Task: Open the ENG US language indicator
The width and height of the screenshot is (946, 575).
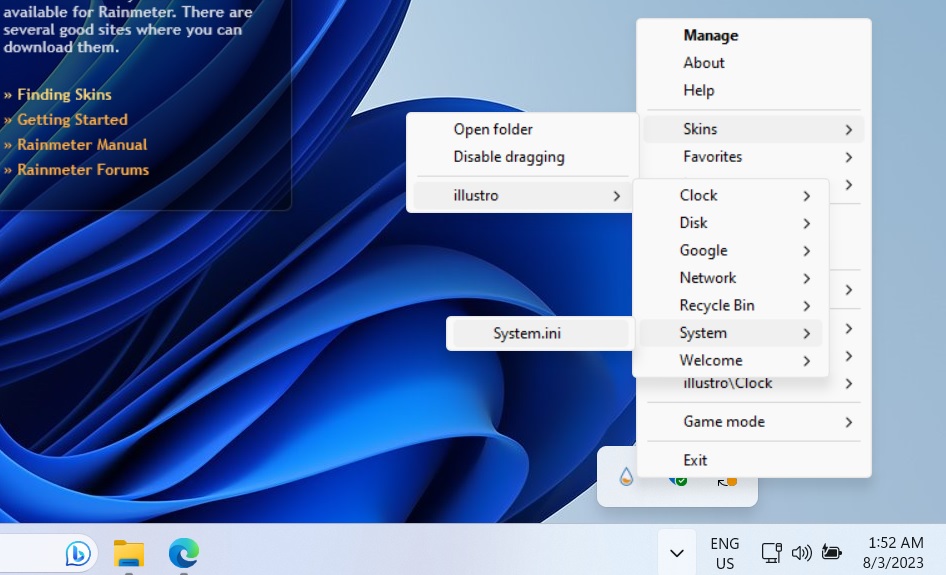Action: click(x=725, y=553)
